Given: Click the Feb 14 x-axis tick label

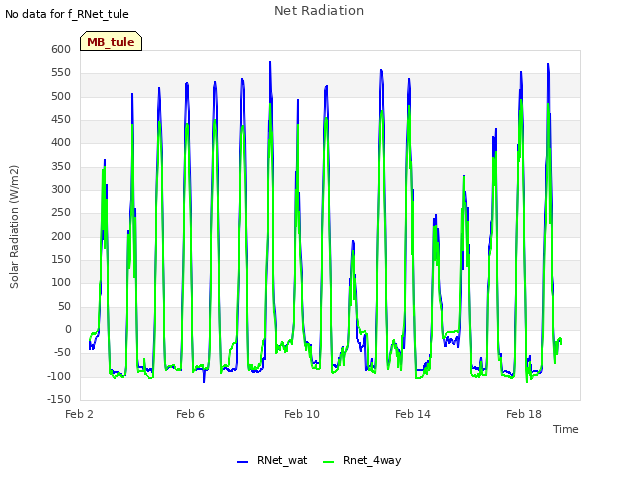Looking at the screenshot, I should pyautogui.click(x=413, y=414).
